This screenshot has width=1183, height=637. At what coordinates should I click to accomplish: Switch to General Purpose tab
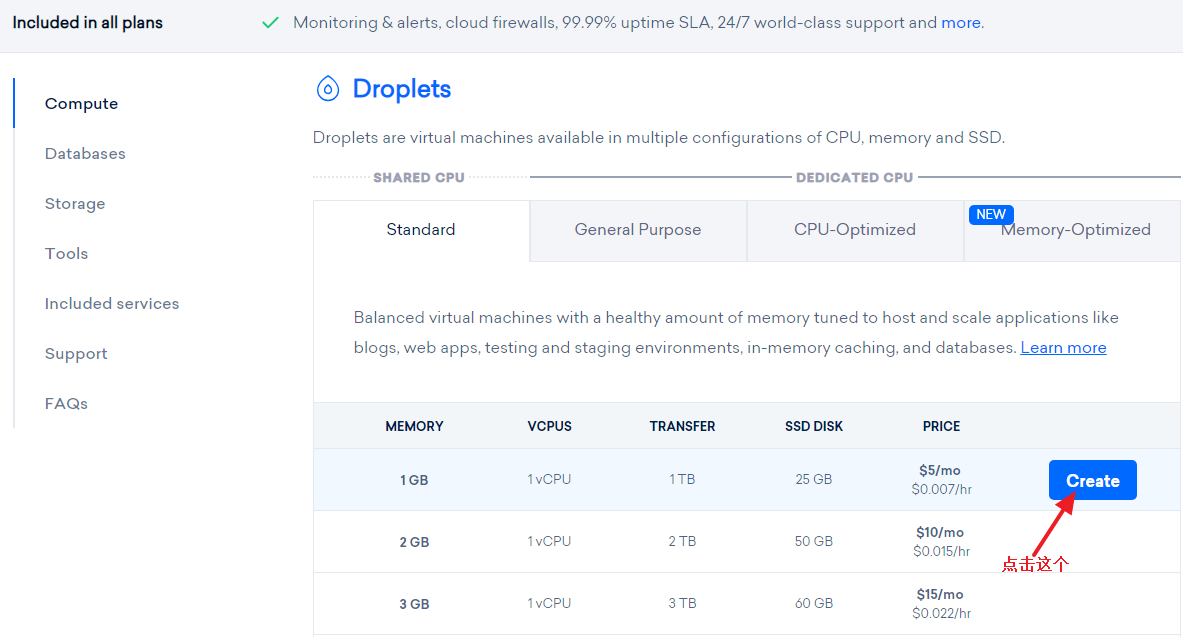click(638, 230)
